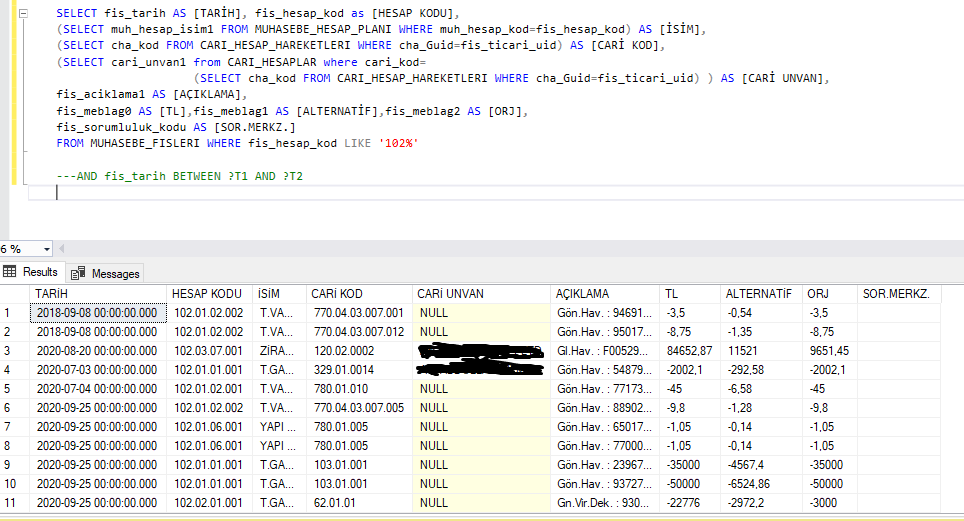Select the TARİH column header
This screenshot has width=964, height=521.
[x=98, y=294]
